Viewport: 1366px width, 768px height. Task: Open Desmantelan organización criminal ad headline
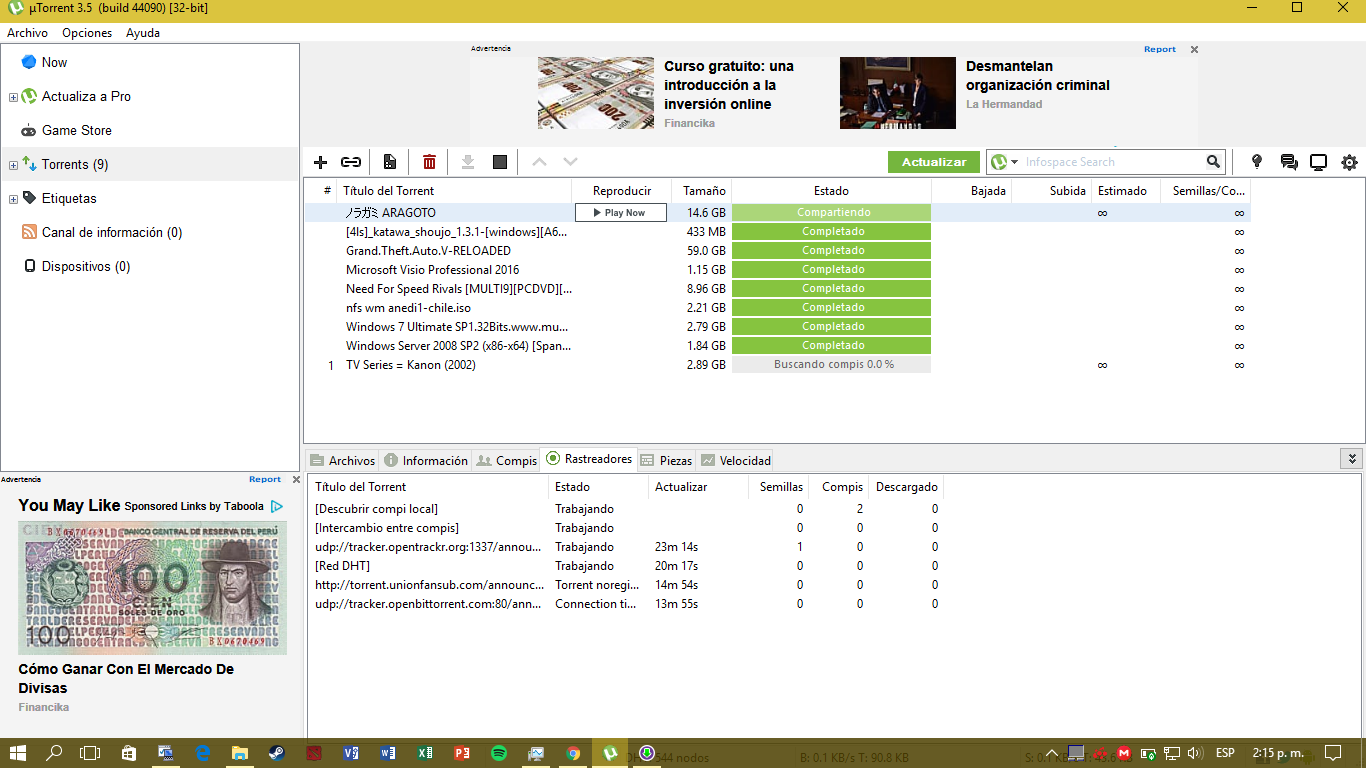click(x=1038, y=76)
